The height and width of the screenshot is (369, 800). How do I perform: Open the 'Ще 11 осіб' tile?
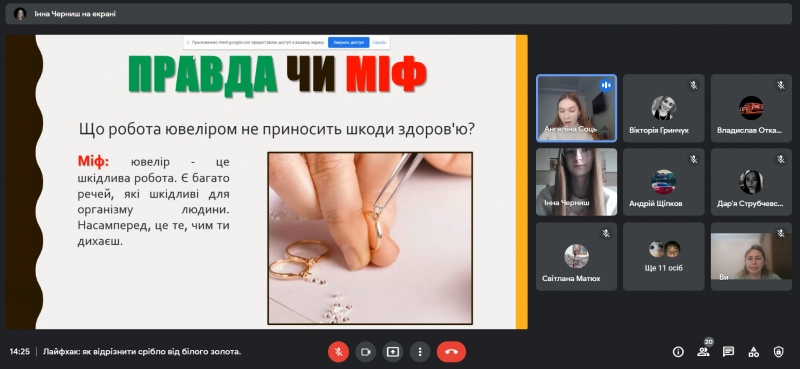click(664, 256)
